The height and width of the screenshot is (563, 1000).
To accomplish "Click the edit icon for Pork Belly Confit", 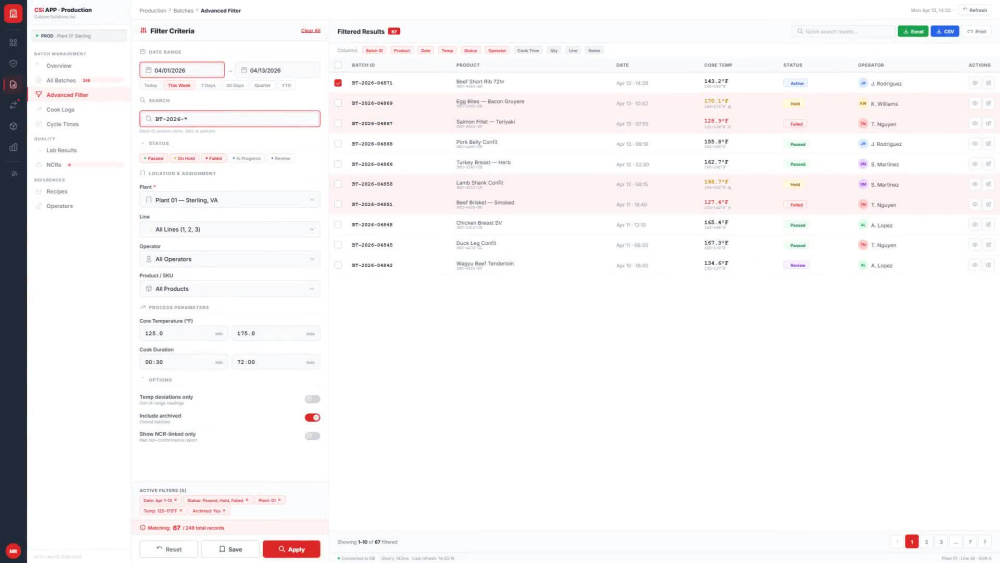I will click(989, 144).
